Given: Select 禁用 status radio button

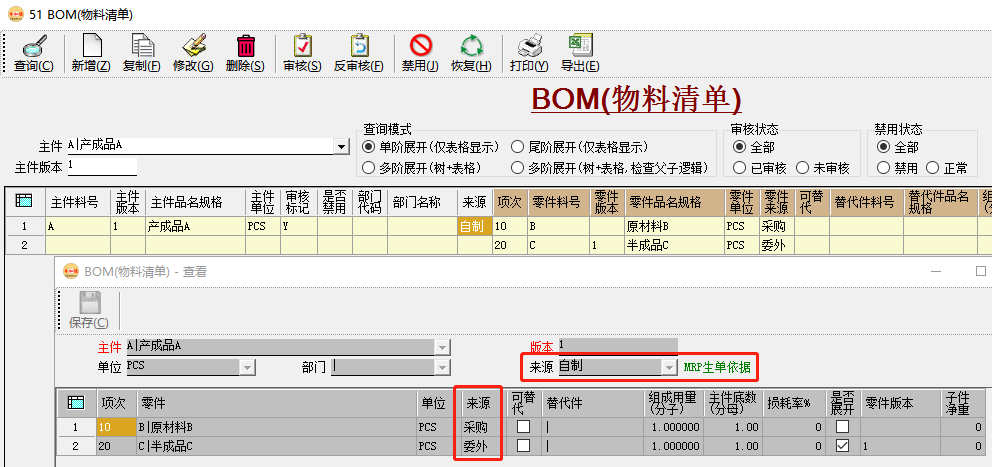Looking at the screenshot, I should point(883,168).
